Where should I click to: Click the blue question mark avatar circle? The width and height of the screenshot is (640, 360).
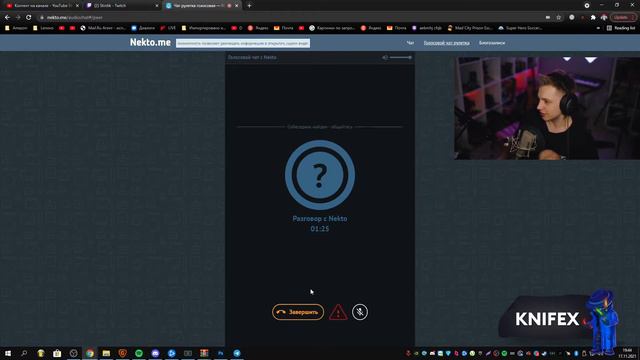pyautogui.click(x=320, y=175)
